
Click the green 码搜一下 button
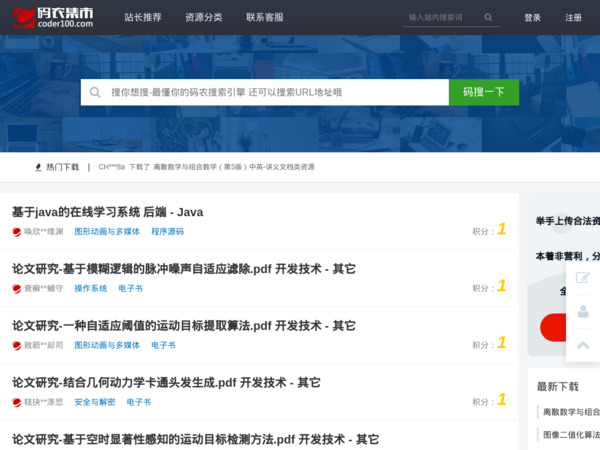tap(484, 92)
